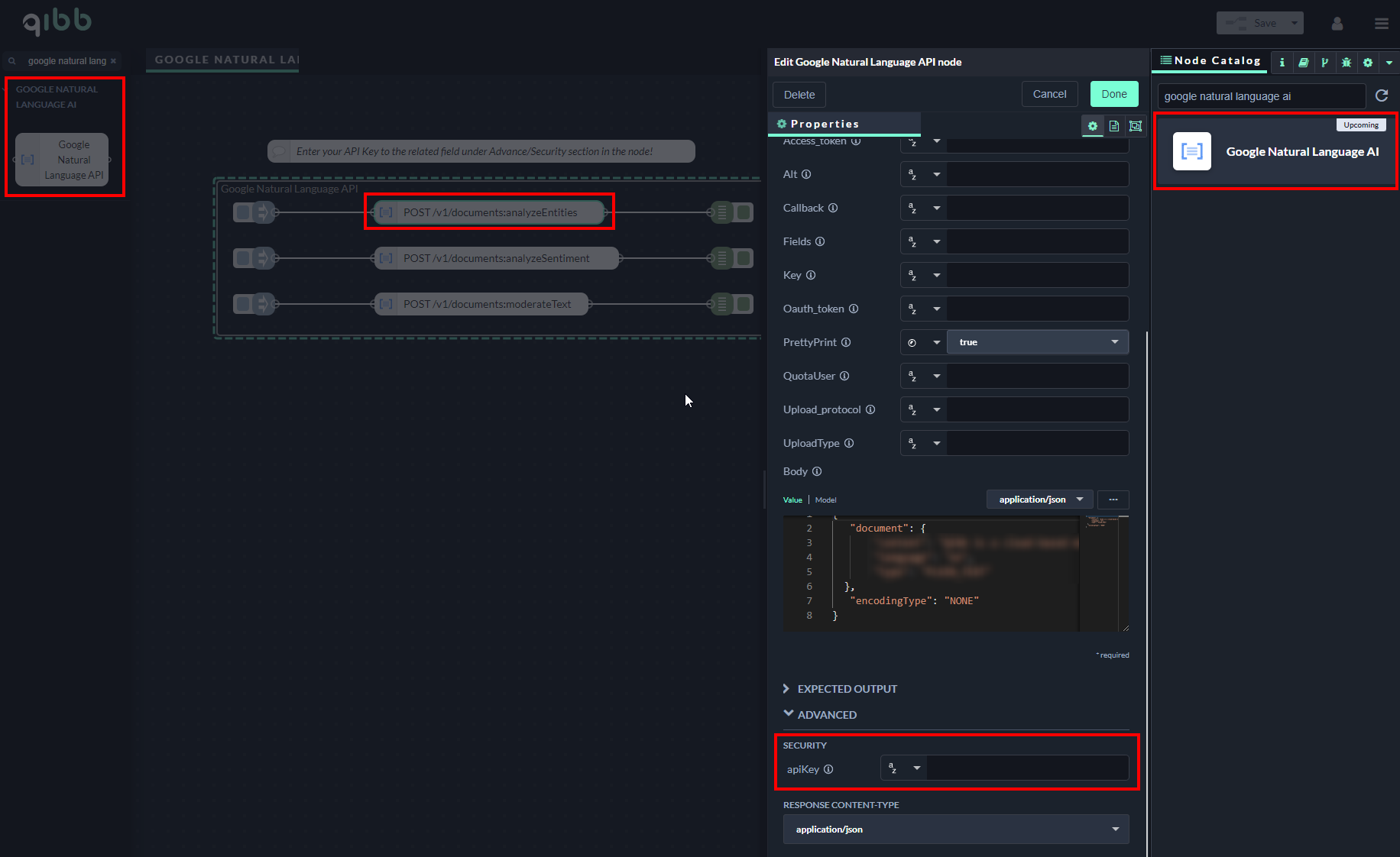
Task: Click the Done button
Action: tap(1113, 94)
